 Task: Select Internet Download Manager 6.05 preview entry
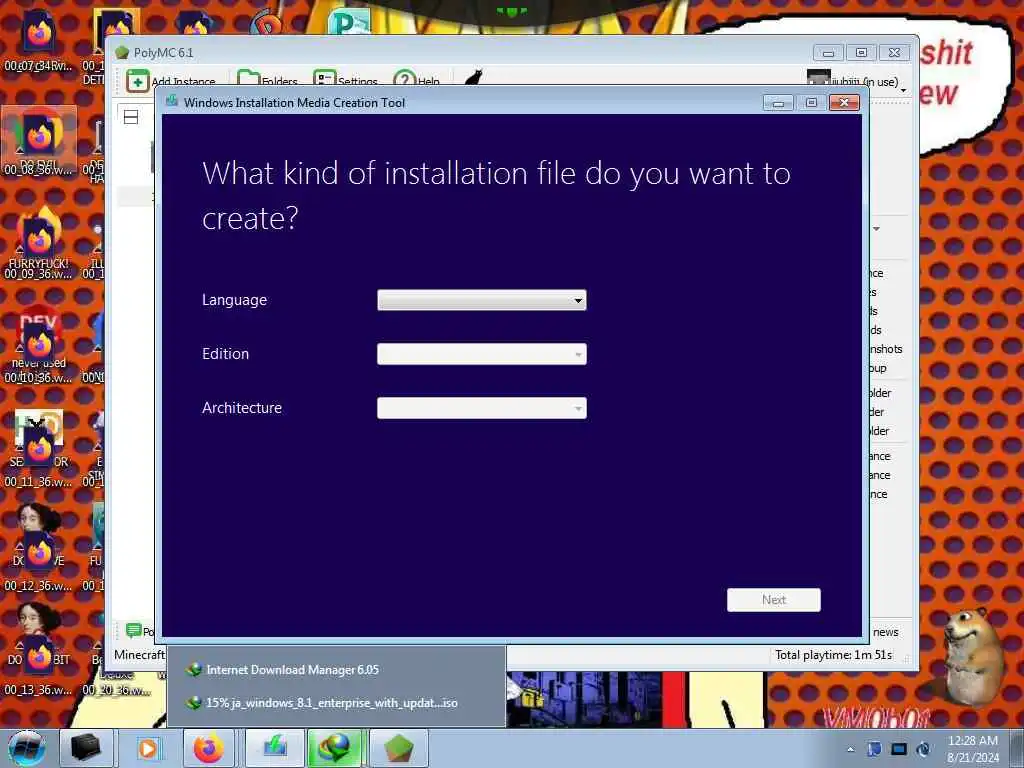click(x=336, y=669)
